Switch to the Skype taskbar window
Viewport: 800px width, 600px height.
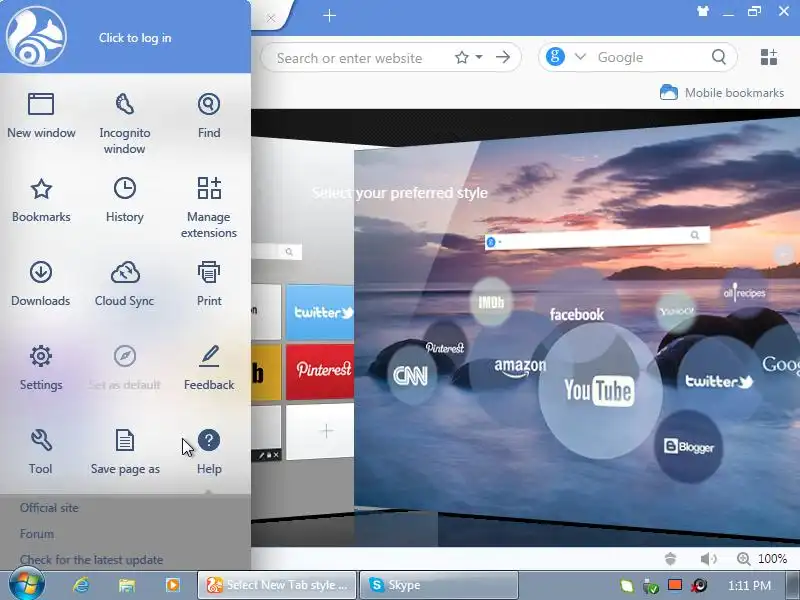pos(439,585)
